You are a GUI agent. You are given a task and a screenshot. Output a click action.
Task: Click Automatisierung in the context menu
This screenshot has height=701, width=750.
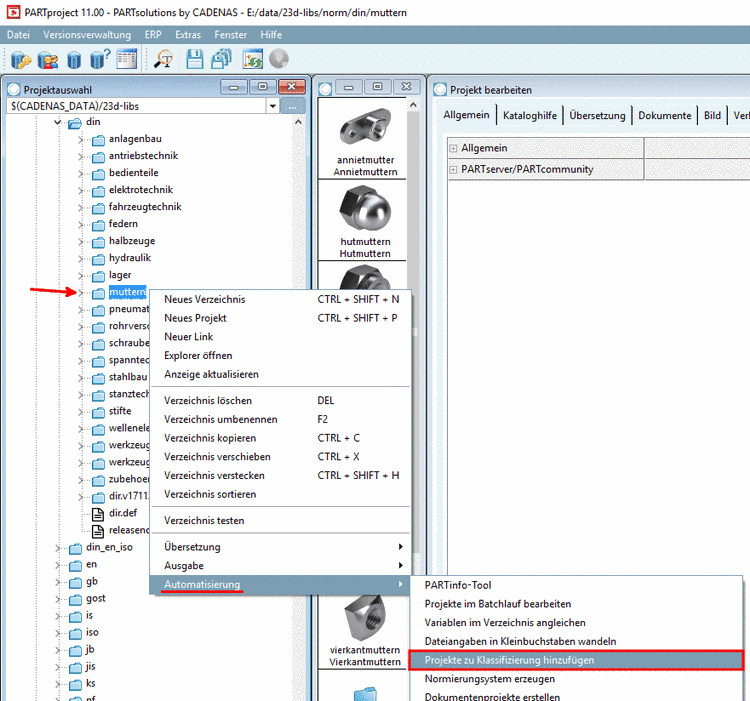(281, 584)
